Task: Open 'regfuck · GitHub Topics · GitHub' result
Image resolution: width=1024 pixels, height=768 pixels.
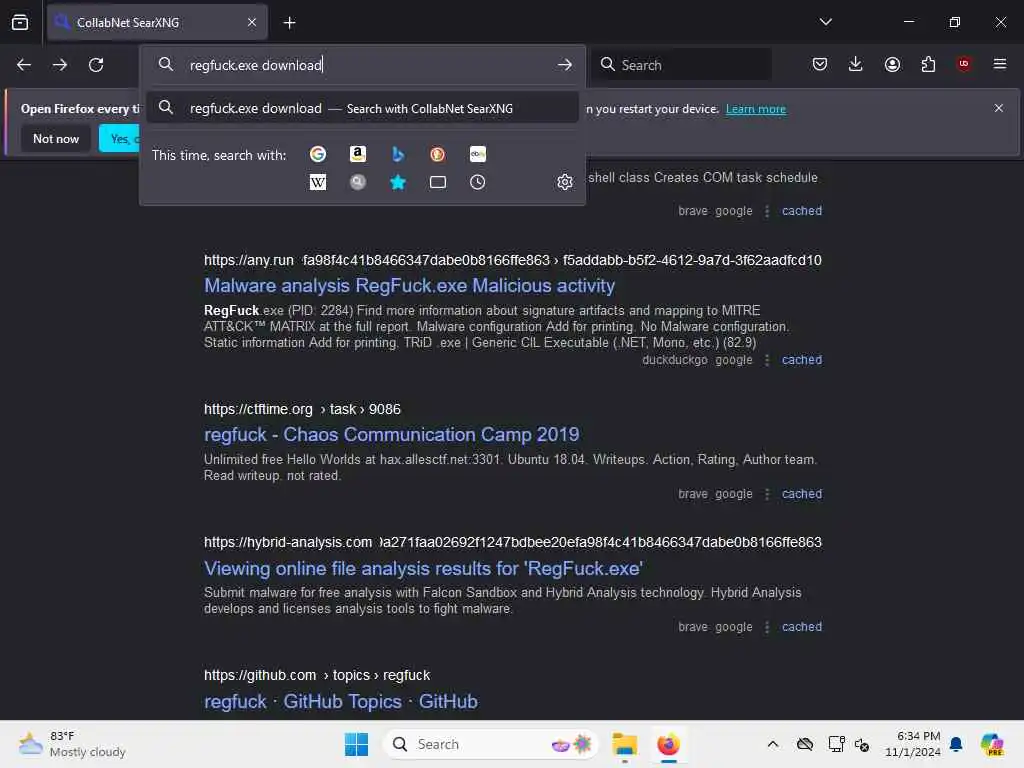Action: [x=341, y=701]
